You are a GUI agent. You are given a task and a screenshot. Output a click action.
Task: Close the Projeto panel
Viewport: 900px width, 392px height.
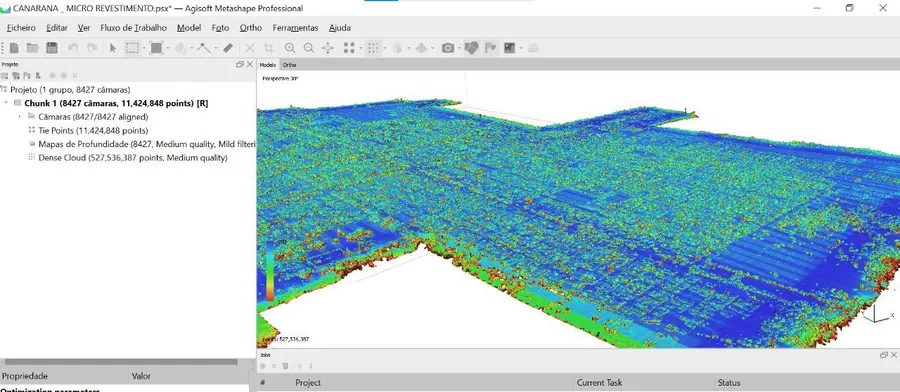(x=250, y=64)
